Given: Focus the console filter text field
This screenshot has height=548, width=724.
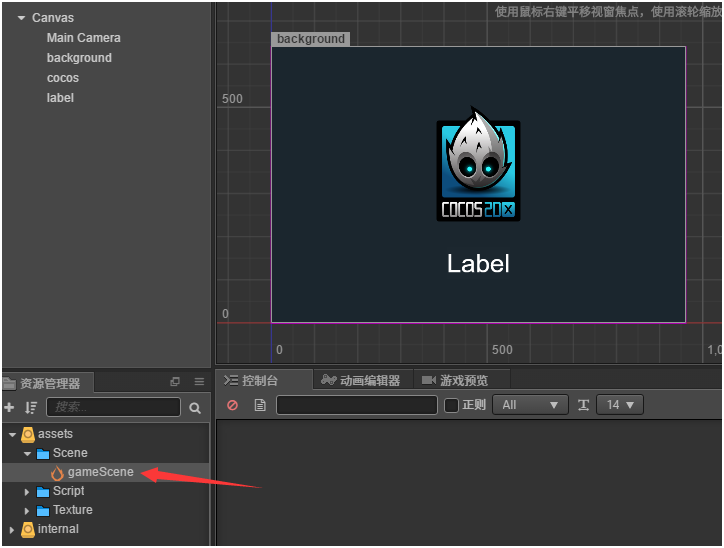Looking at the screenshot, I should (356, 405).
